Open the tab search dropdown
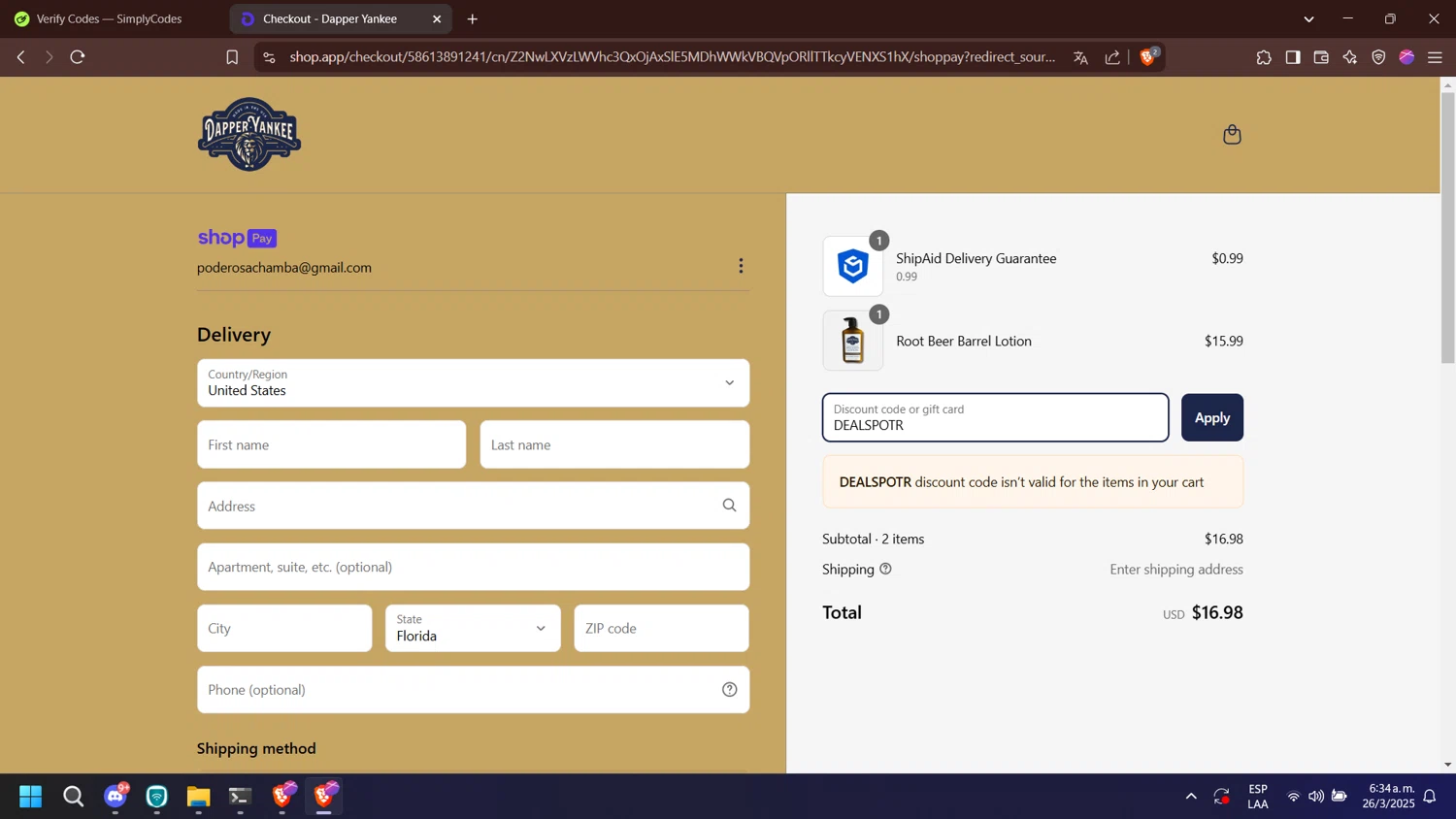This screenshot has height=819, width=1456. pos(1308,18)
